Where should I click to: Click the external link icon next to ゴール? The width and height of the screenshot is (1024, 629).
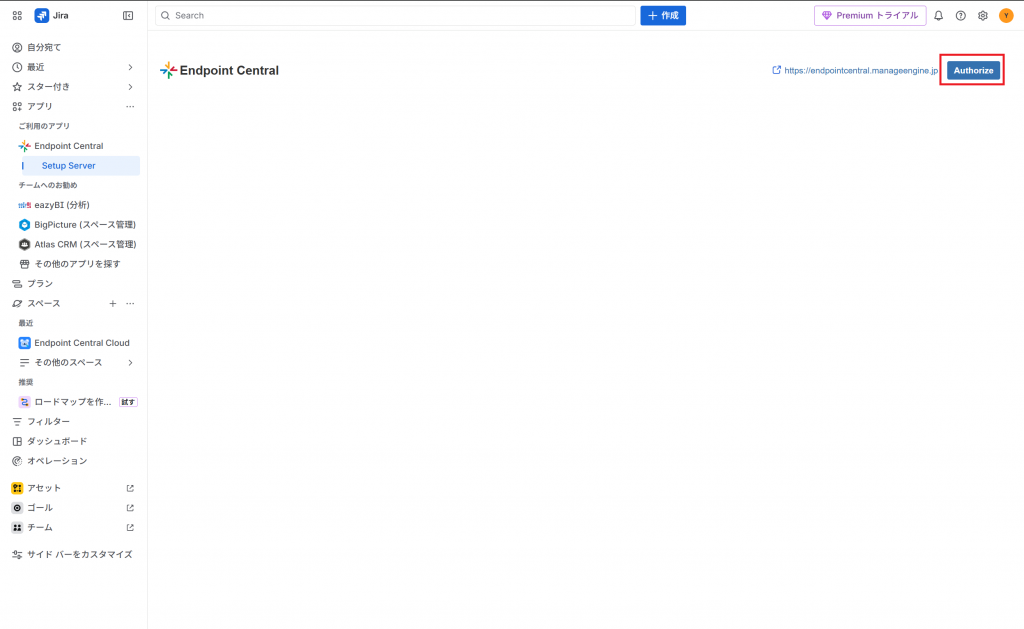click(130, 508)
